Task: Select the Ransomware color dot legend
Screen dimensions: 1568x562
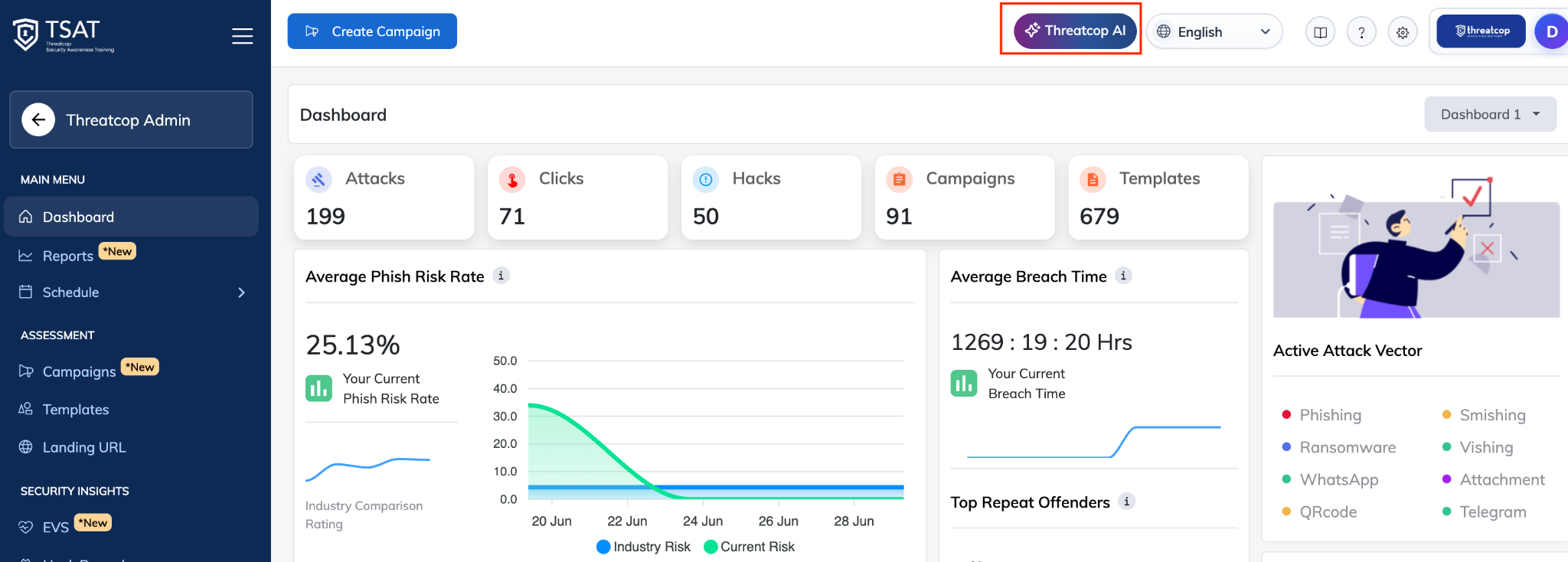Action: click(1286, 447)
